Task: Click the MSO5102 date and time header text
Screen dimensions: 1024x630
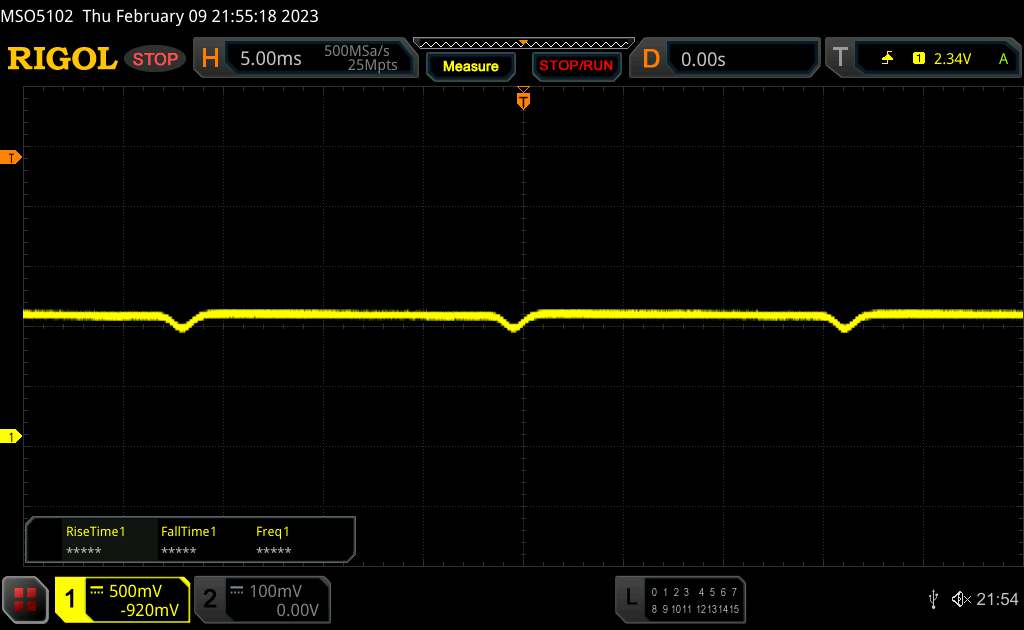Action: [159, 16]
